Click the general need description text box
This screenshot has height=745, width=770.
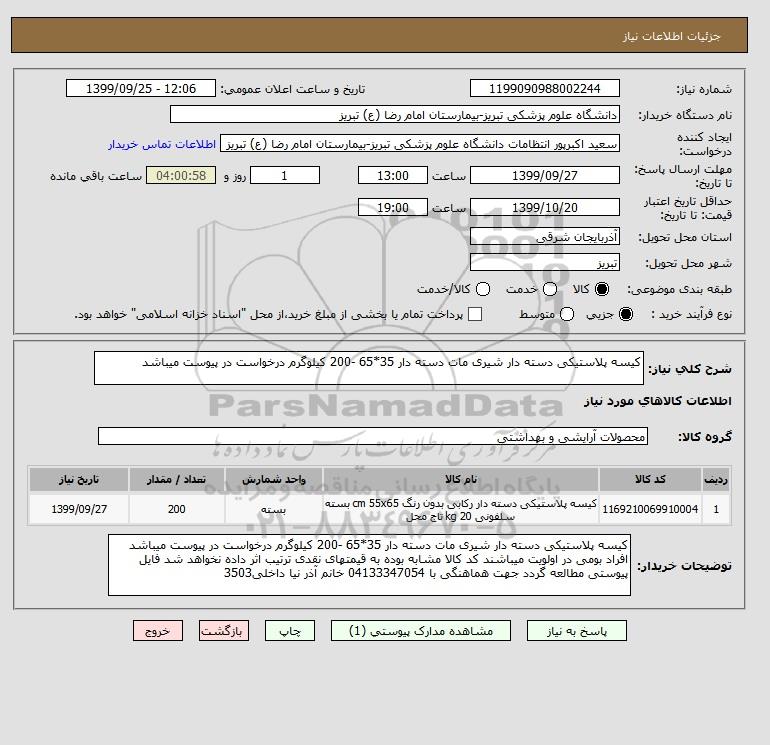tap(369, 368)
